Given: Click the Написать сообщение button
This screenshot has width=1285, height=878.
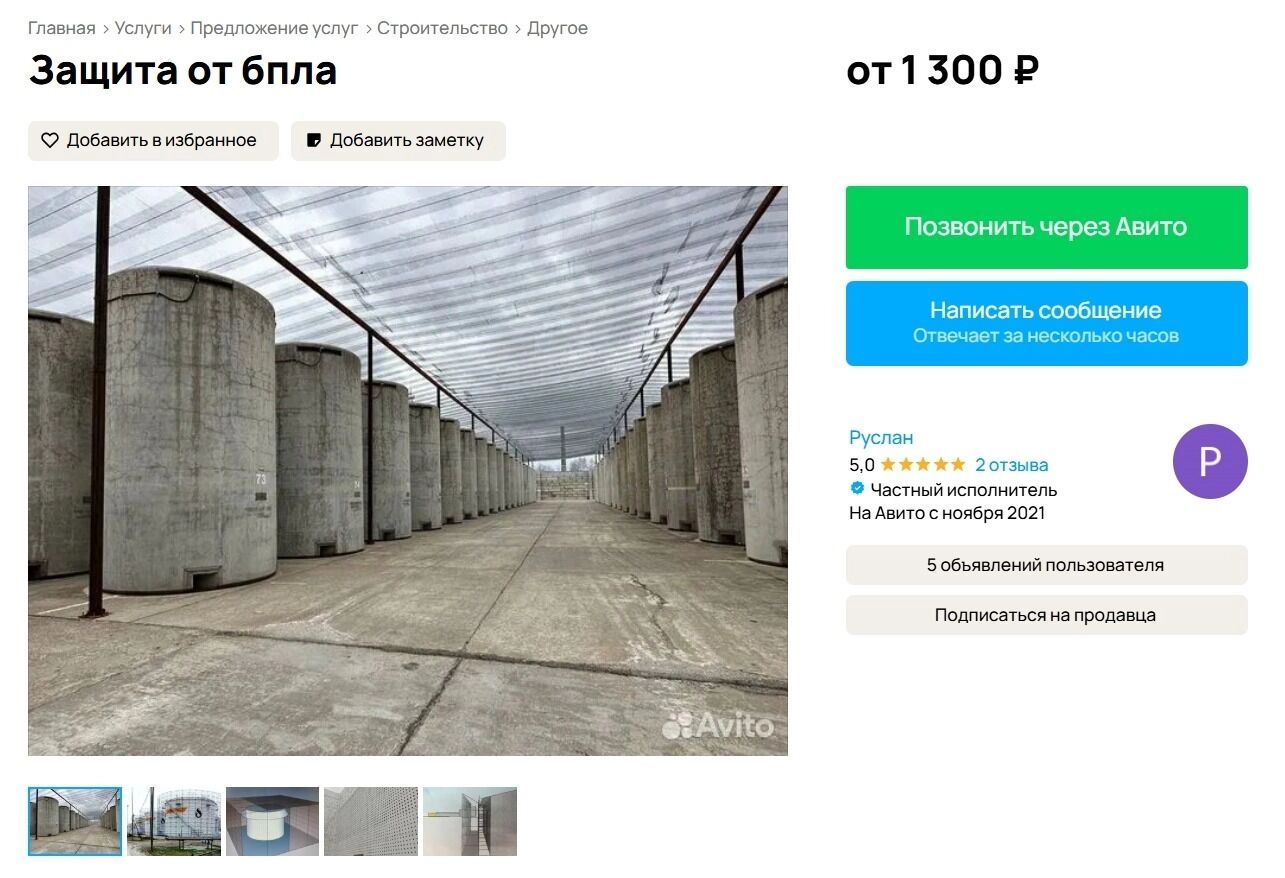Looking at the screenshot, I should click(x=1047, y=323).
